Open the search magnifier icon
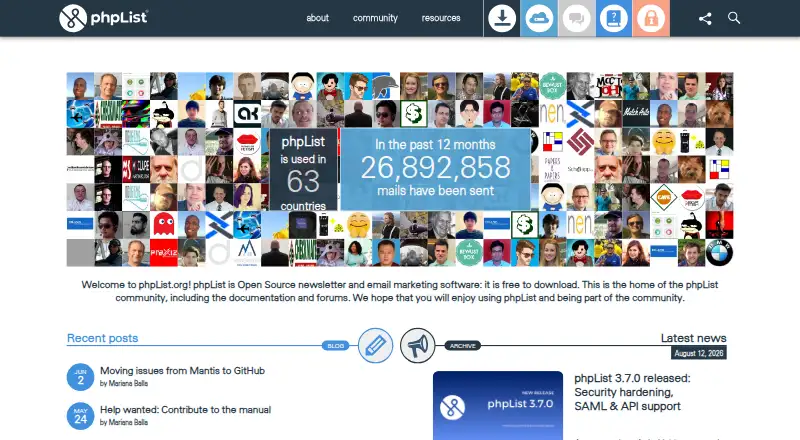Screen dimensions: 800x440 point(734,18)
